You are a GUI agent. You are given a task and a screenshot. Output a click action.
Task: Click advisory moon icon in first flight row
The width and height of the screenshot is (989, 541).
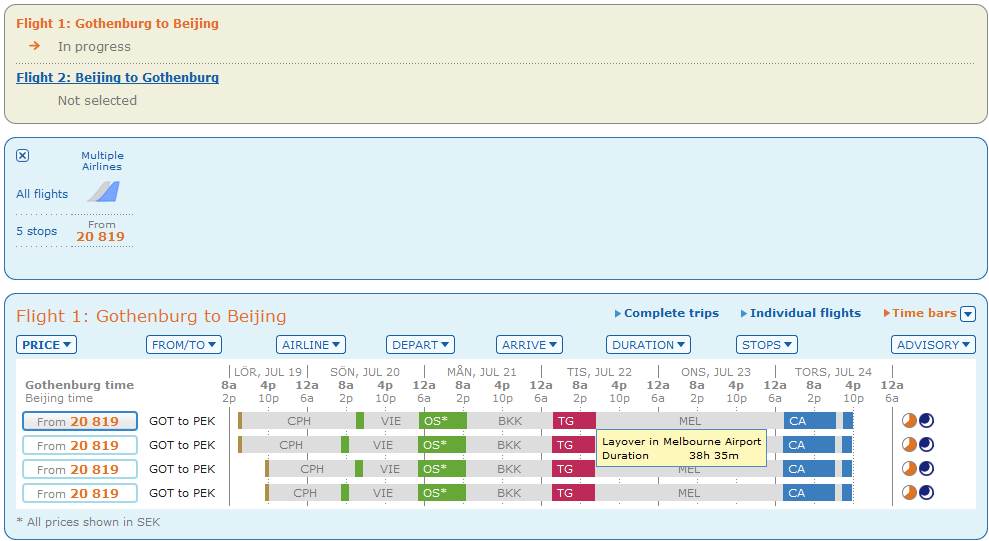(926, 421)
